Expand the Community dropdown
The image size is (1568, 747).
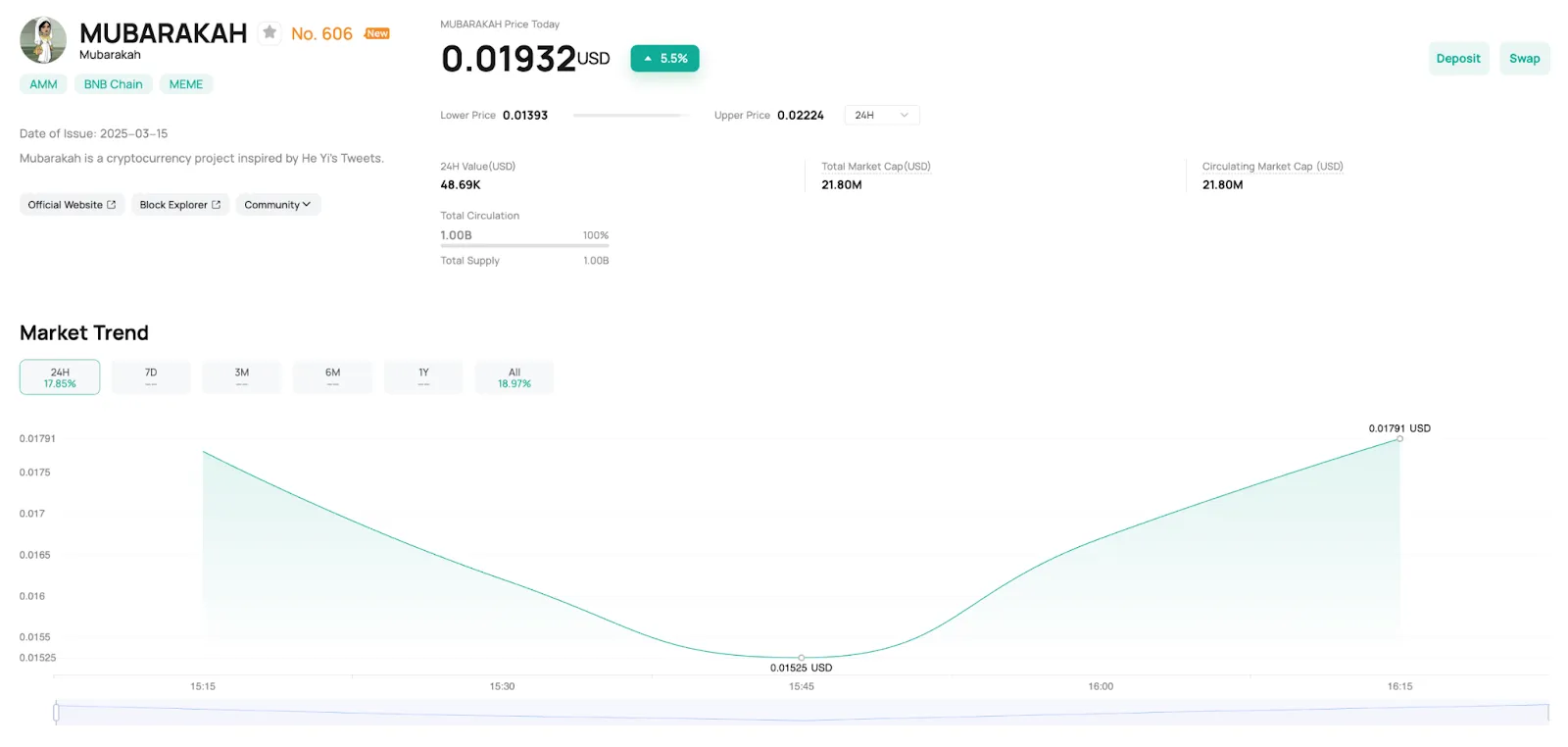(x=277, y=205)
